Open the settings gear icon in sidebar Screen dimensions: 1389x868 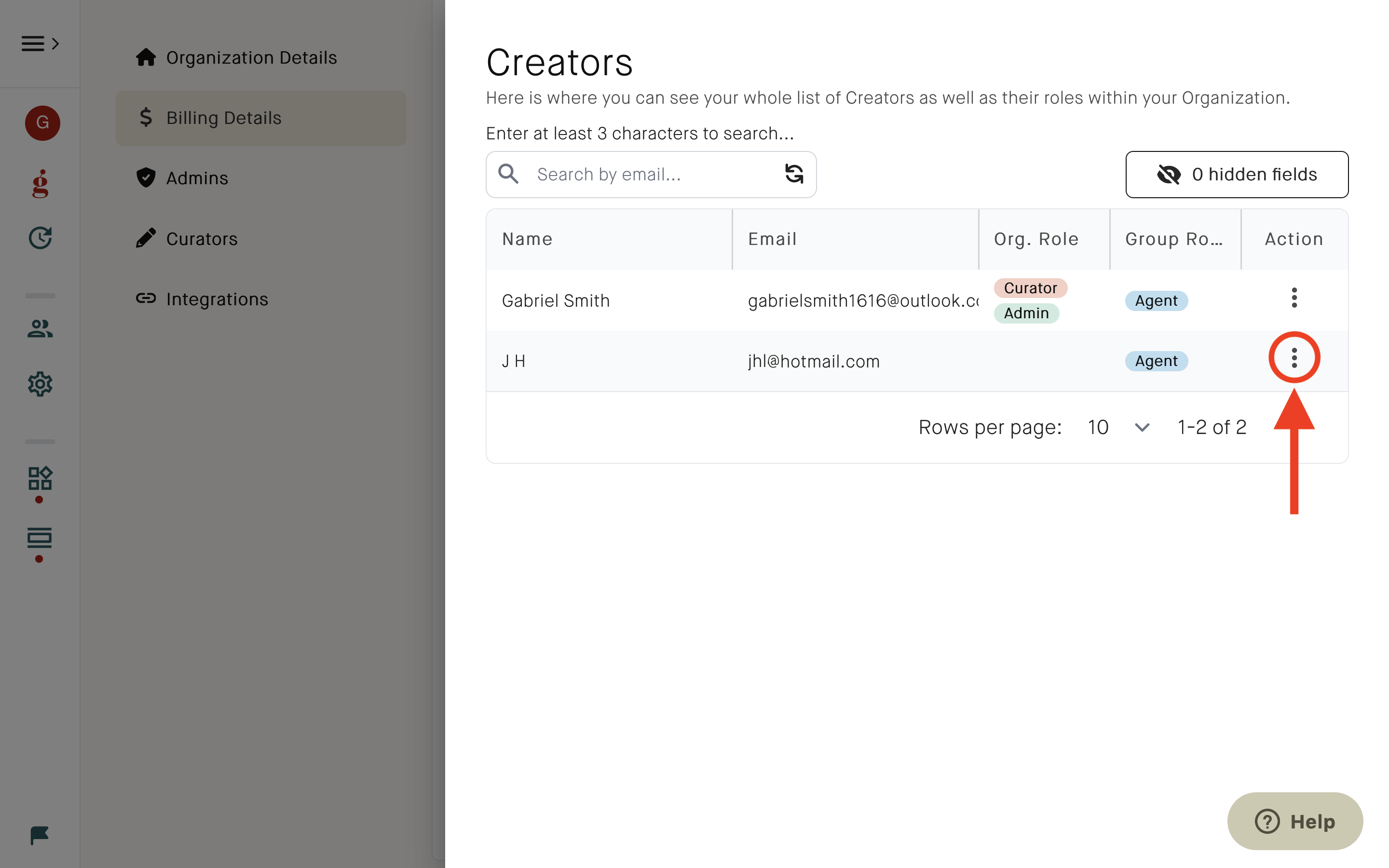(x=40, y=384)
